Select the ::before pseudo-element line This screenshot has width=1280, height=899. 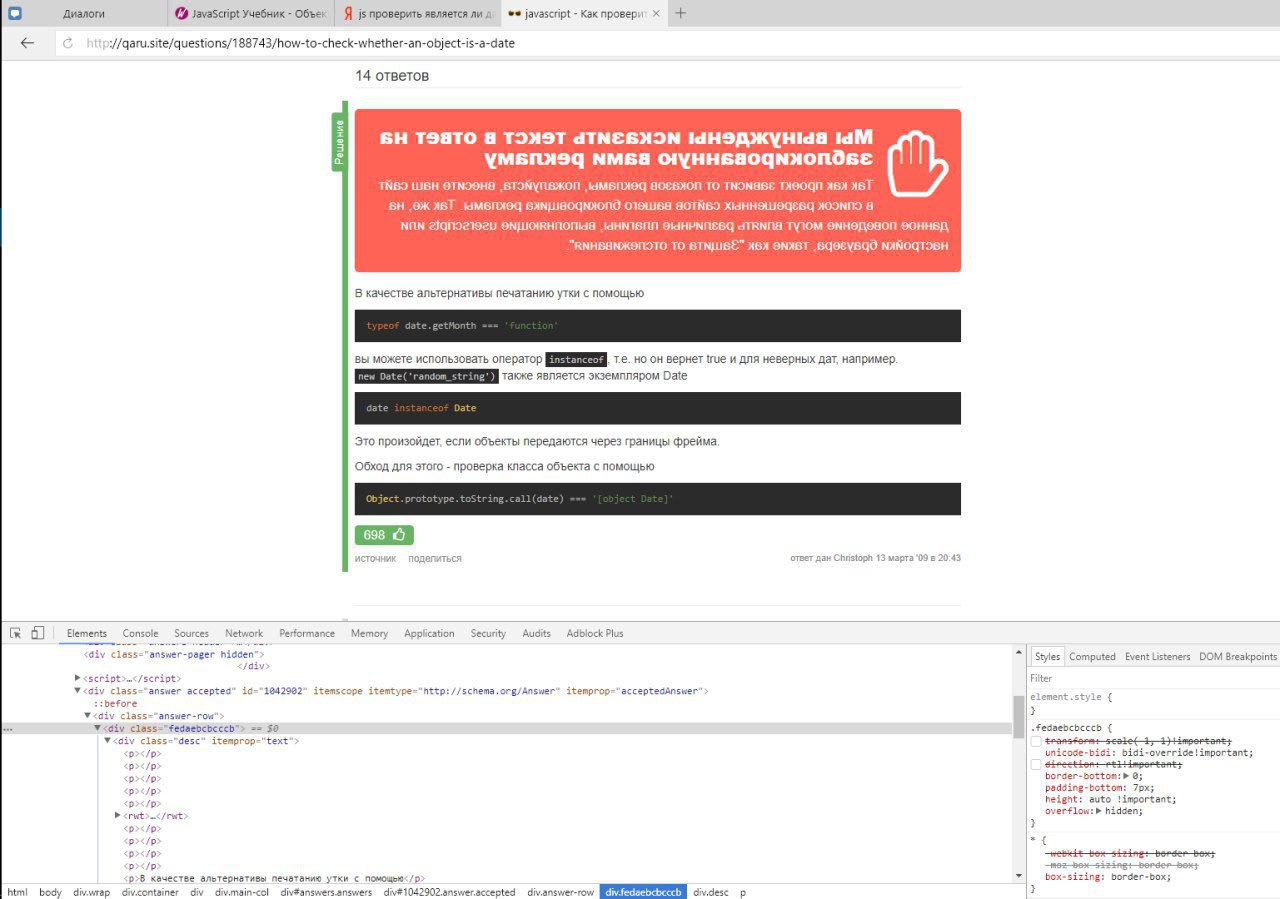[x=115, y=704]
